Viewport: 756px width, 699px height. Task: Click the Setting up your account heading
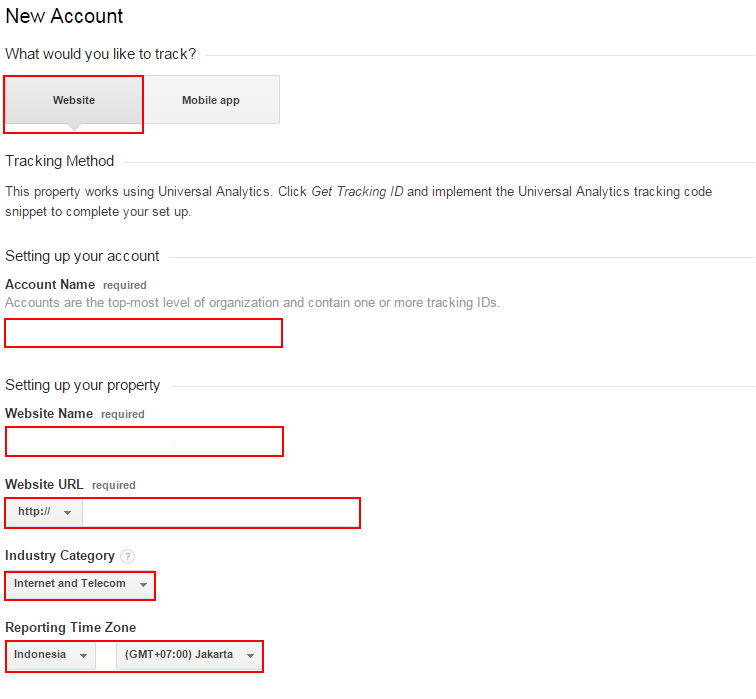pos(82,256)
